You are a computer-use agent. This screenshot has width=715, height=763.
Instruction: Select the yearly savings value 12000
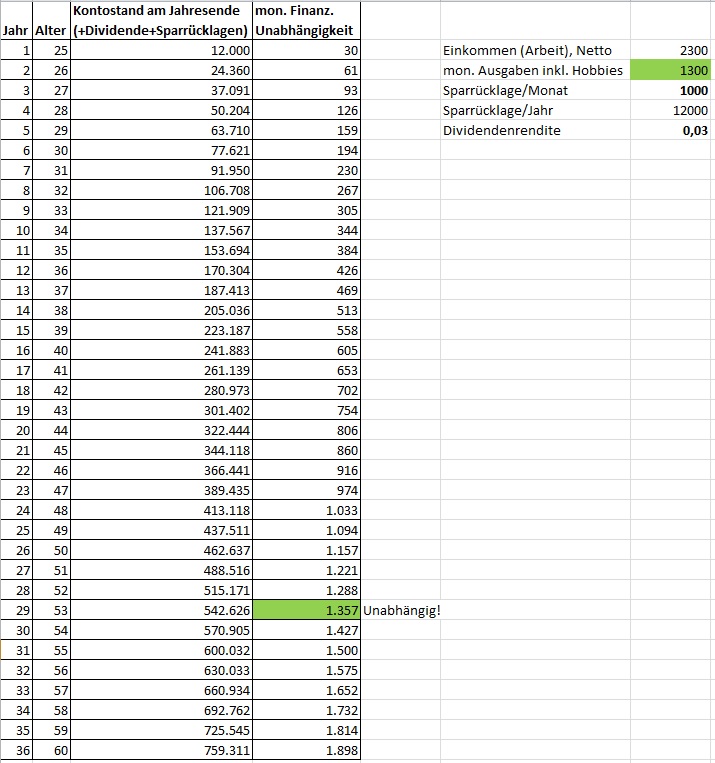(670, 110)
